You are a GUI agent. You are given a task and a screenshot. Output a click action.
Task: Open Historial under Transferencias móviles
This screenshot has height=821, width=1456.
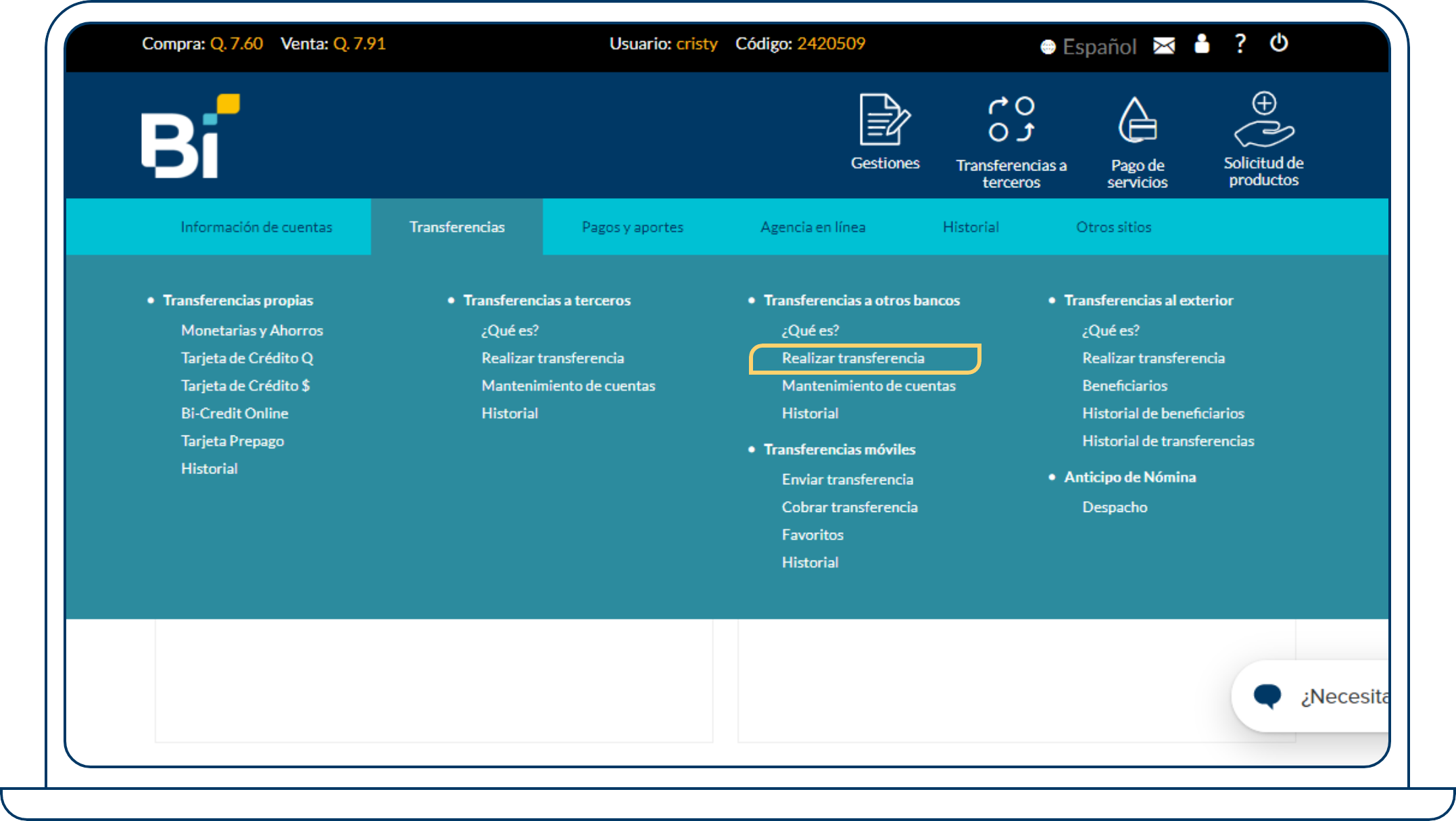[x=810, y=563]
